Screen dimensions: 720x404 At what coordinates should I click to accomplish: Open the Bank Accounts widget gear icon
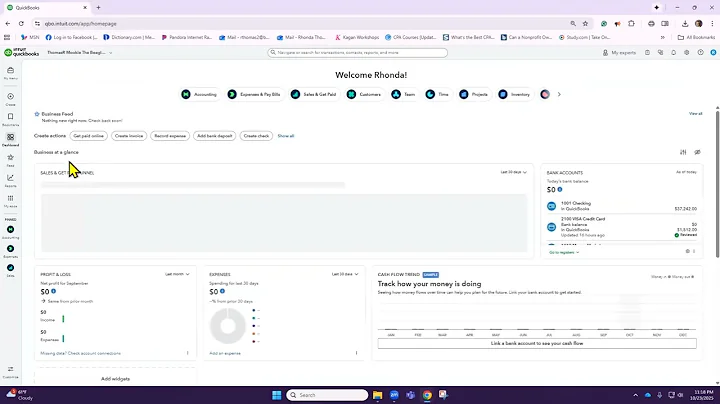click(687, 251)
